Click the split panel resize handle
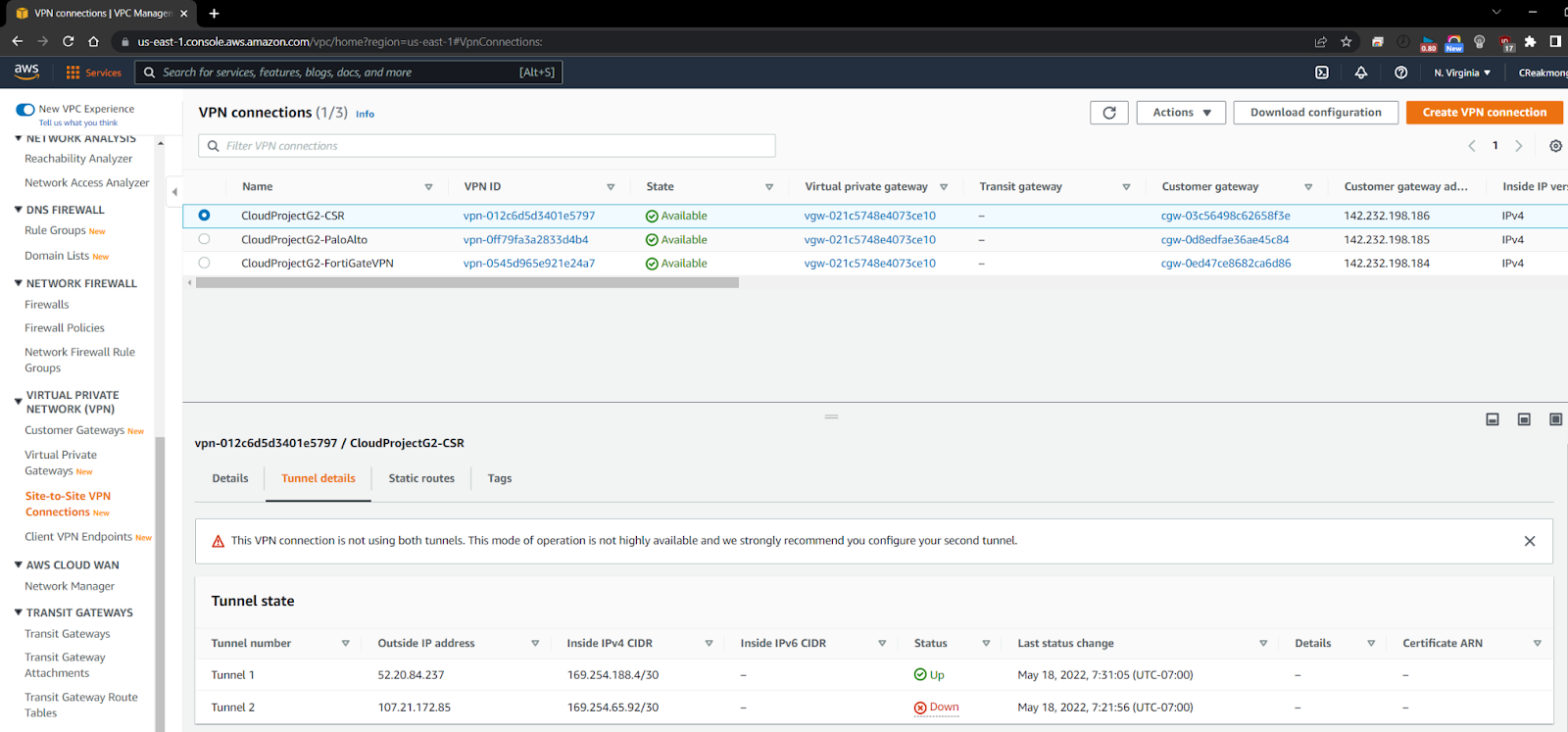1568x732 pixels. [x=831, y=416]
